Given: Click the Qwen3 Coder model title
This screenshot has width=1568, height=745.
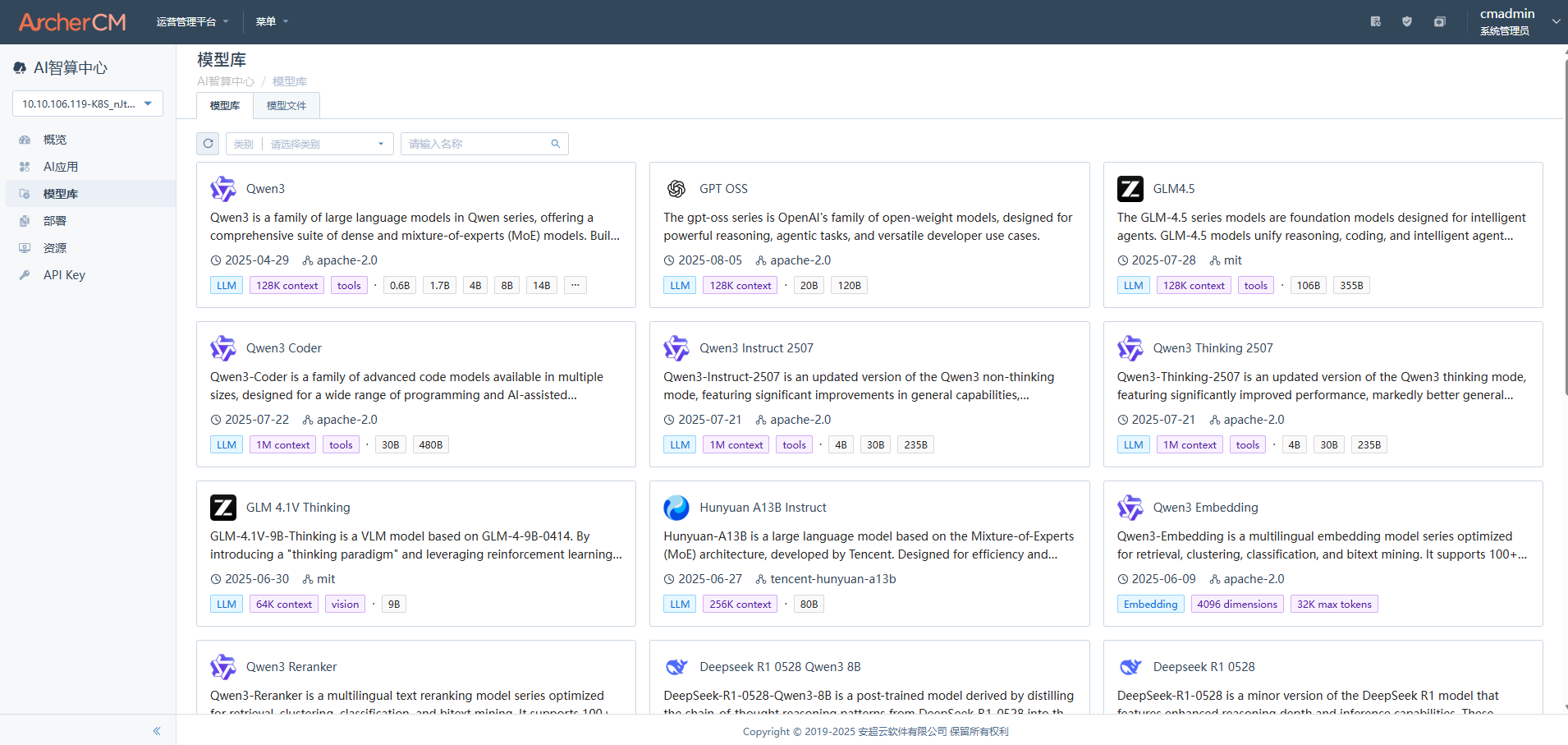Looking at the screenshot, I should pyautogui.click(x=284, y=348).
